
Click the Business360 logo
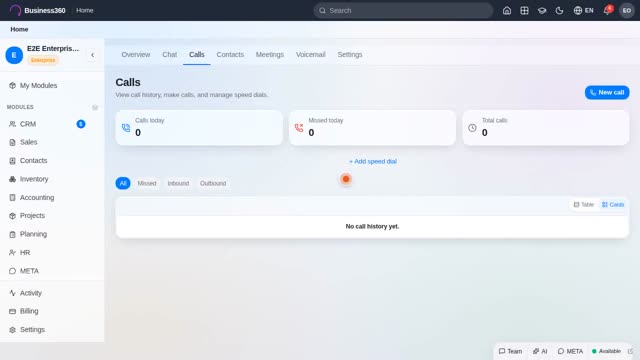[x=38, y=11]
